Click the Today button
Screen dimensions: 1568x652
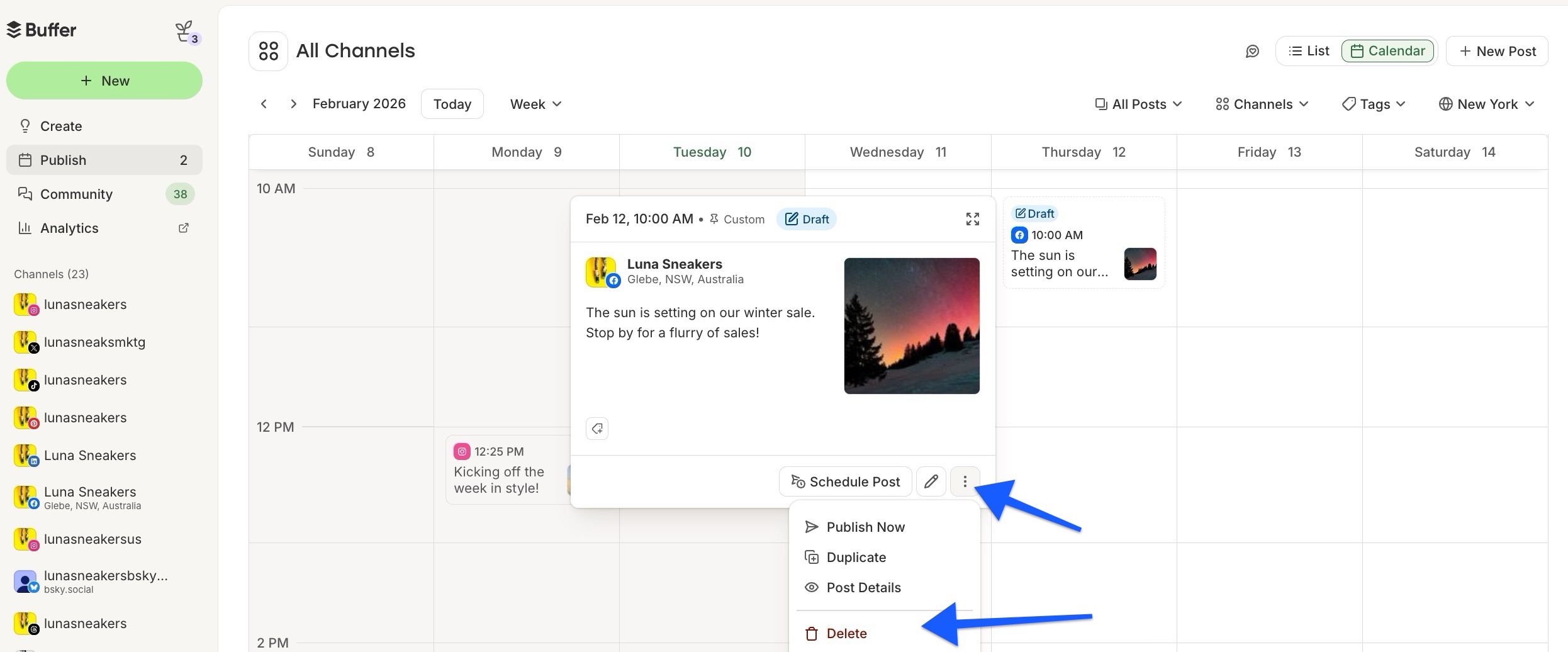point(452,104)
